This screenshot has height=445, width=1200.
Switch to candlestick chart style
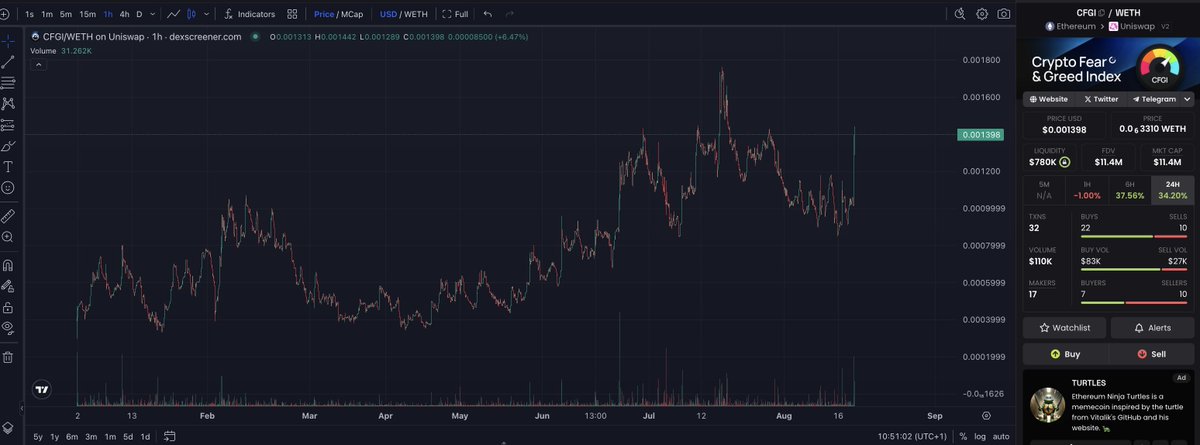tap(190, 14)
